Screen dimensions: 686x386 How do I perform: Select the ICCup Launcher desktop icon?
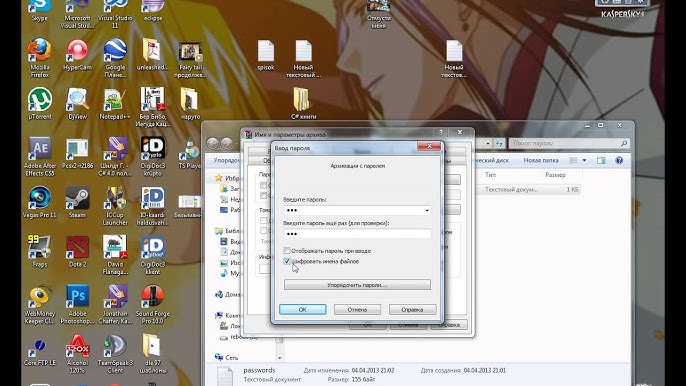tap(115, 206)
